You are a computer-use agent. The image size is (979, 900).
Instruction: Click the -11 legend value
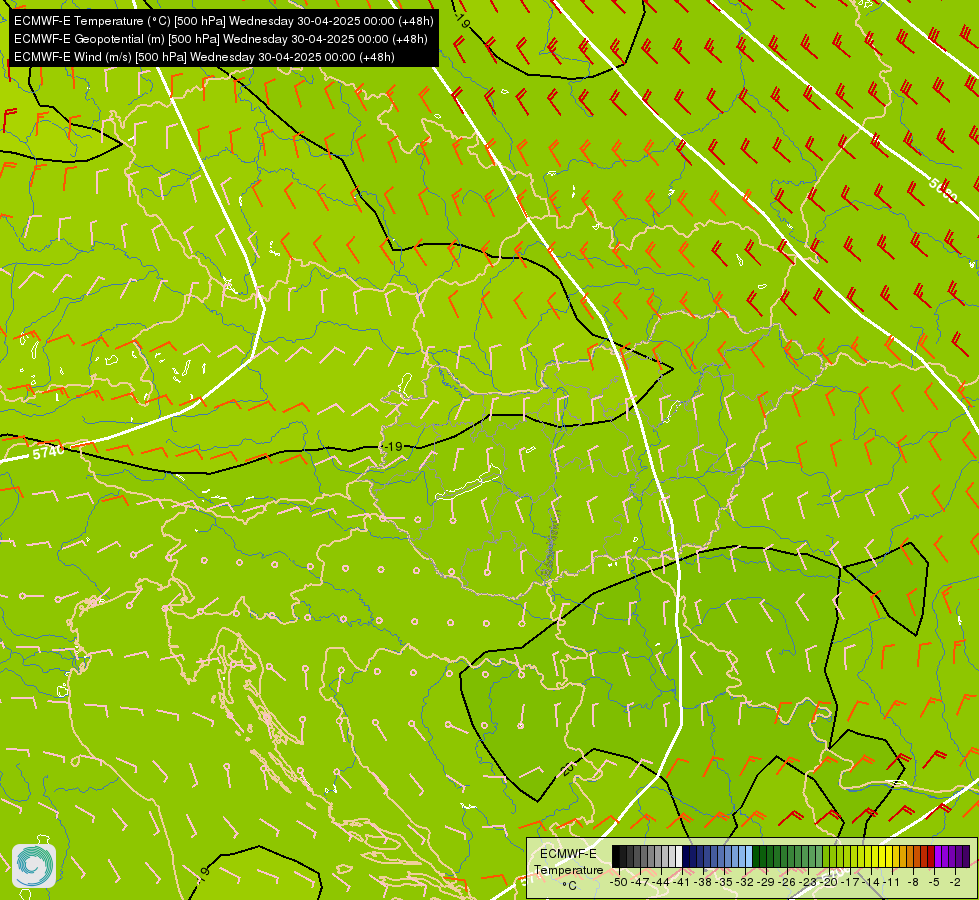point(891,882)
